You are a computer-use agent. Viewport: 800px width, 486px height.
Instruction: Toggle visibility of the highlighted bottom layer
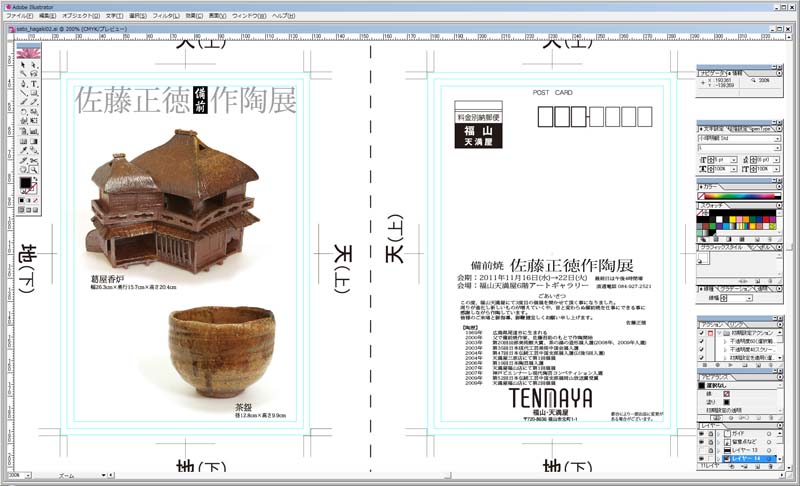(x=702, y=458)
